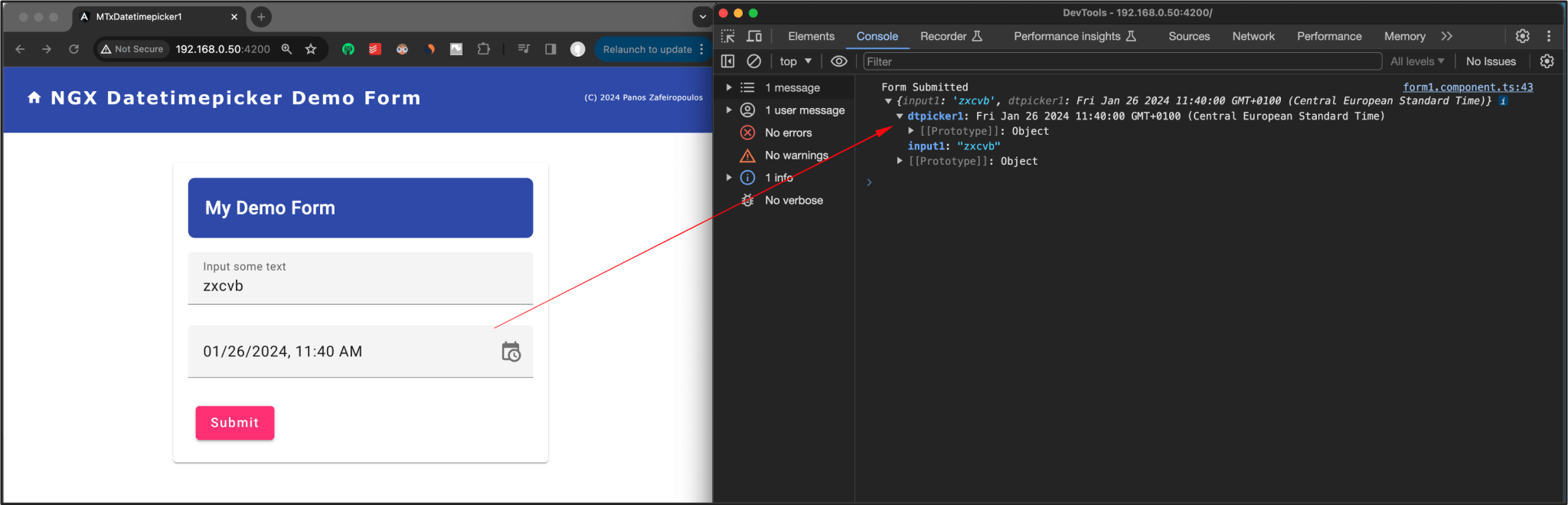Open the All levels dropdown
1568x505 pixels.
point(1417,61)
